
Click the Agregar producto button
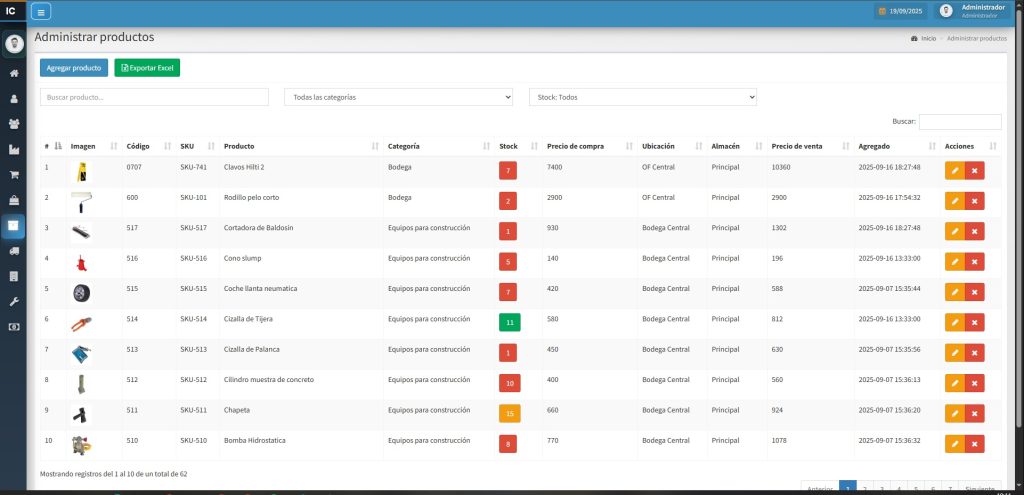pyautogui.click(x=74, y=68)
